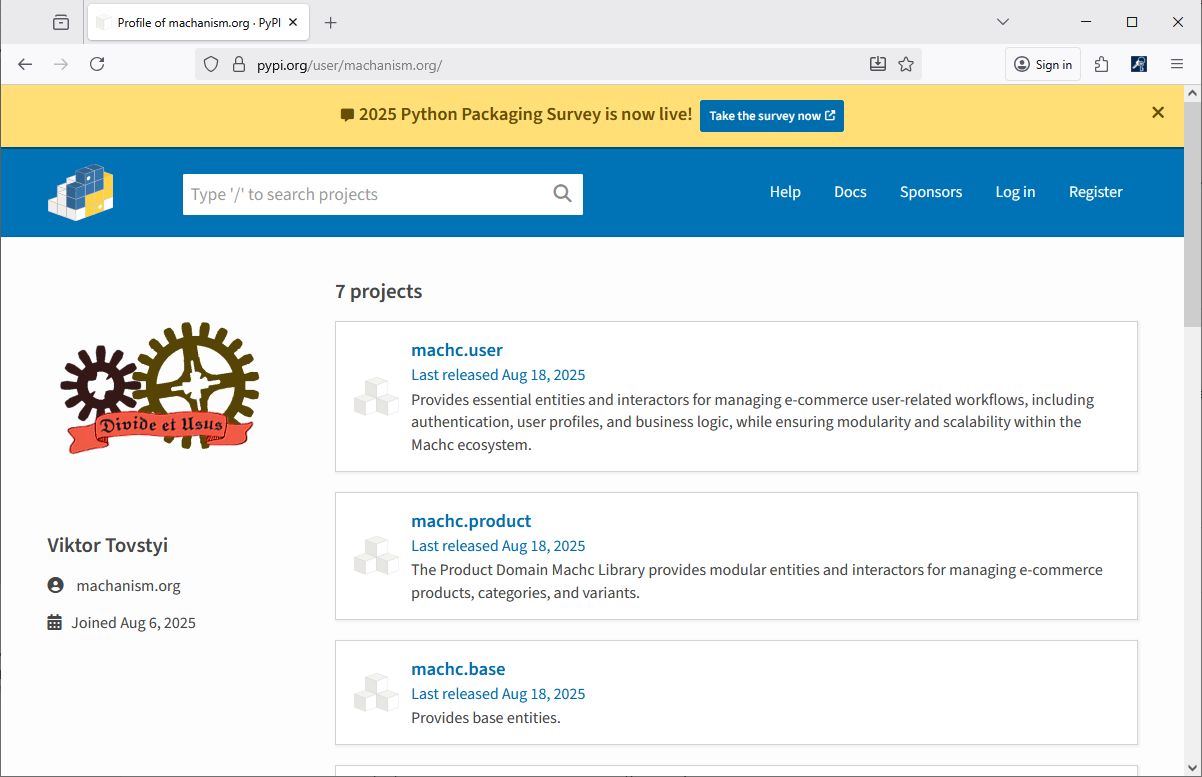Focus the search projects field

pyautogui.click(x=365, y=194)
